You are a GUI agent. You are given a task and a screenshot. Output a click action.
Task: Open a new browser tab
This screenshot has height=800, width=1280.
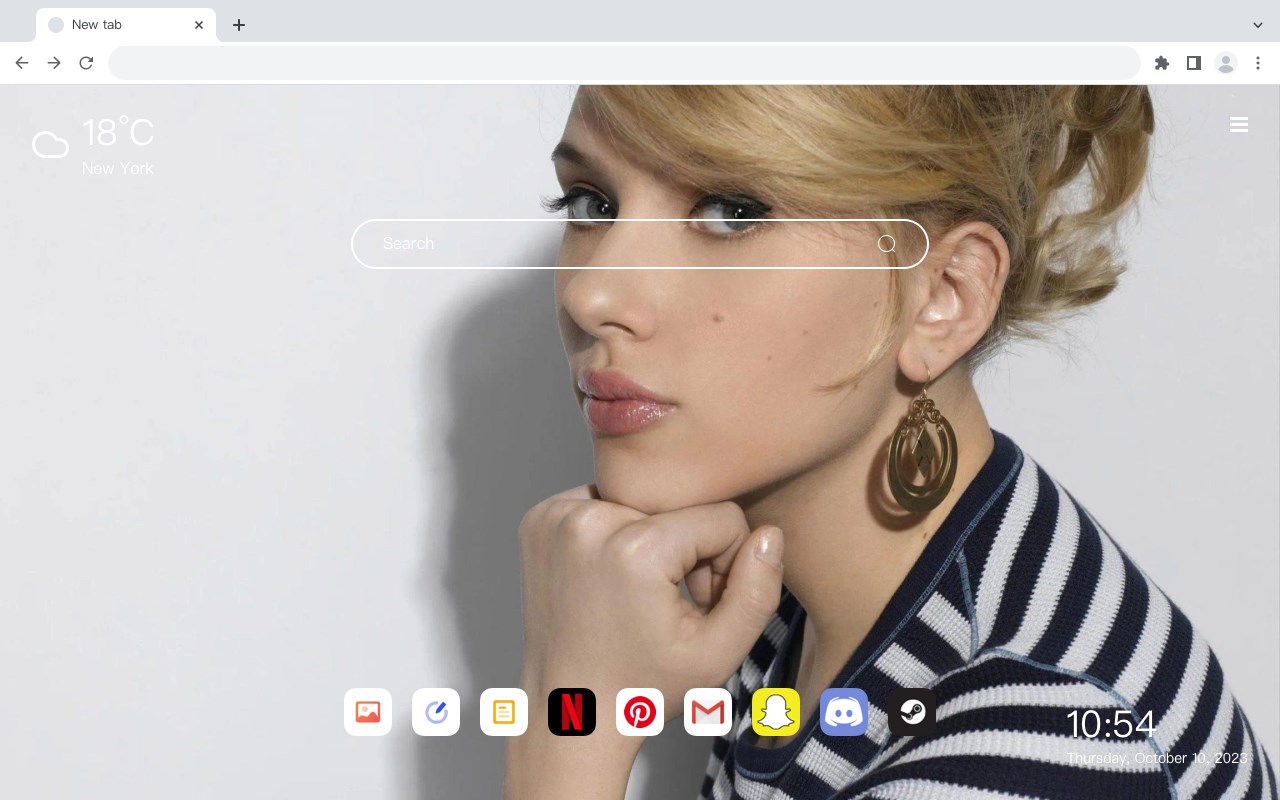(239, 25)
